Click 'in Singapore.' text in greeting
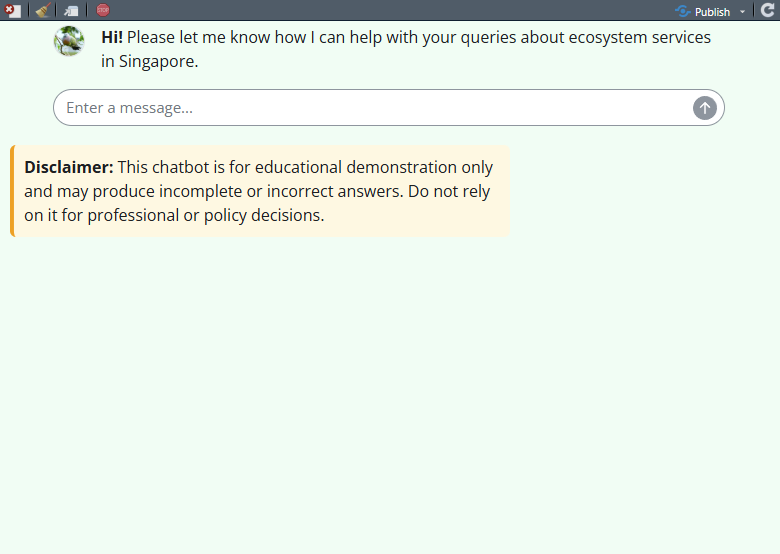Image resolution: width=780 pixels, height=554 pixels. (x=150, y=61)
